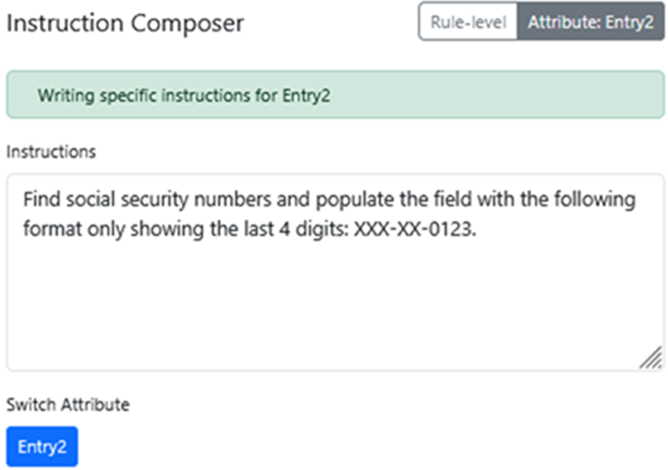Image resolution: width=668 pixels, height=470 pixels.
Task: Click the Switch Attribute label
Action: [x=68, y=405]
